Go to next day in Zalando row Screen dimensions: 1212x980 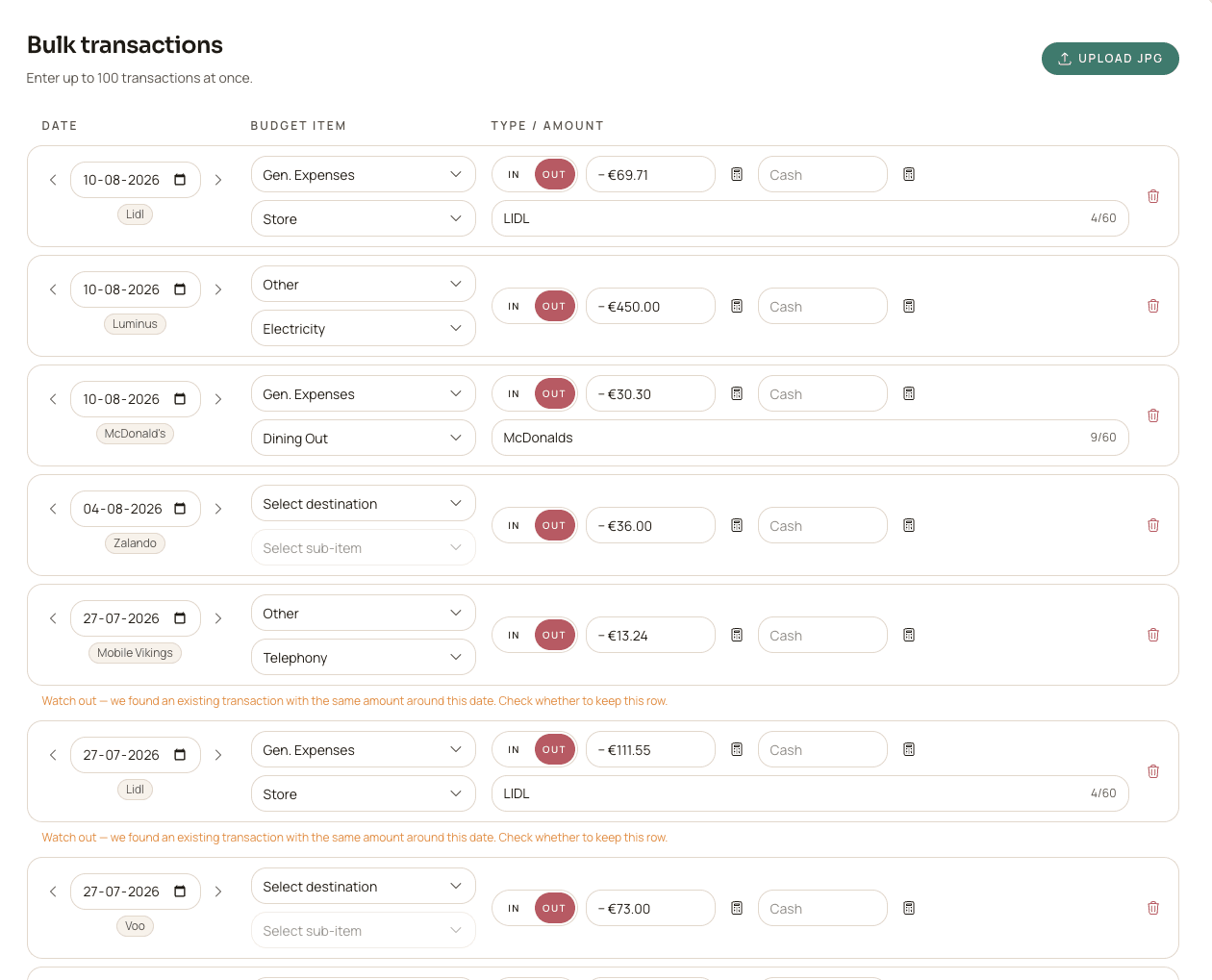218,509
